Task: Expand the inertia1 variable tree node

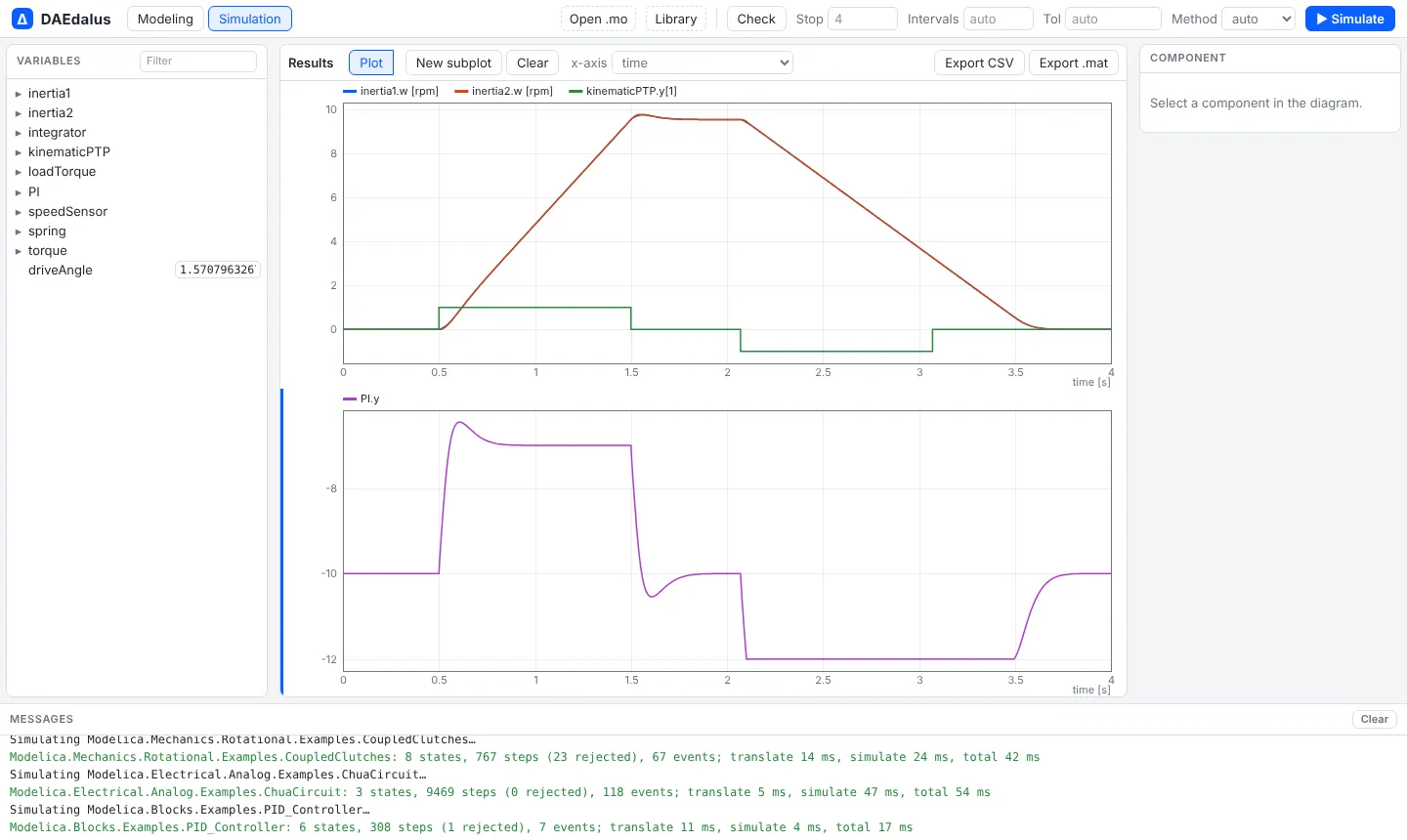Action: pos(18,94)
